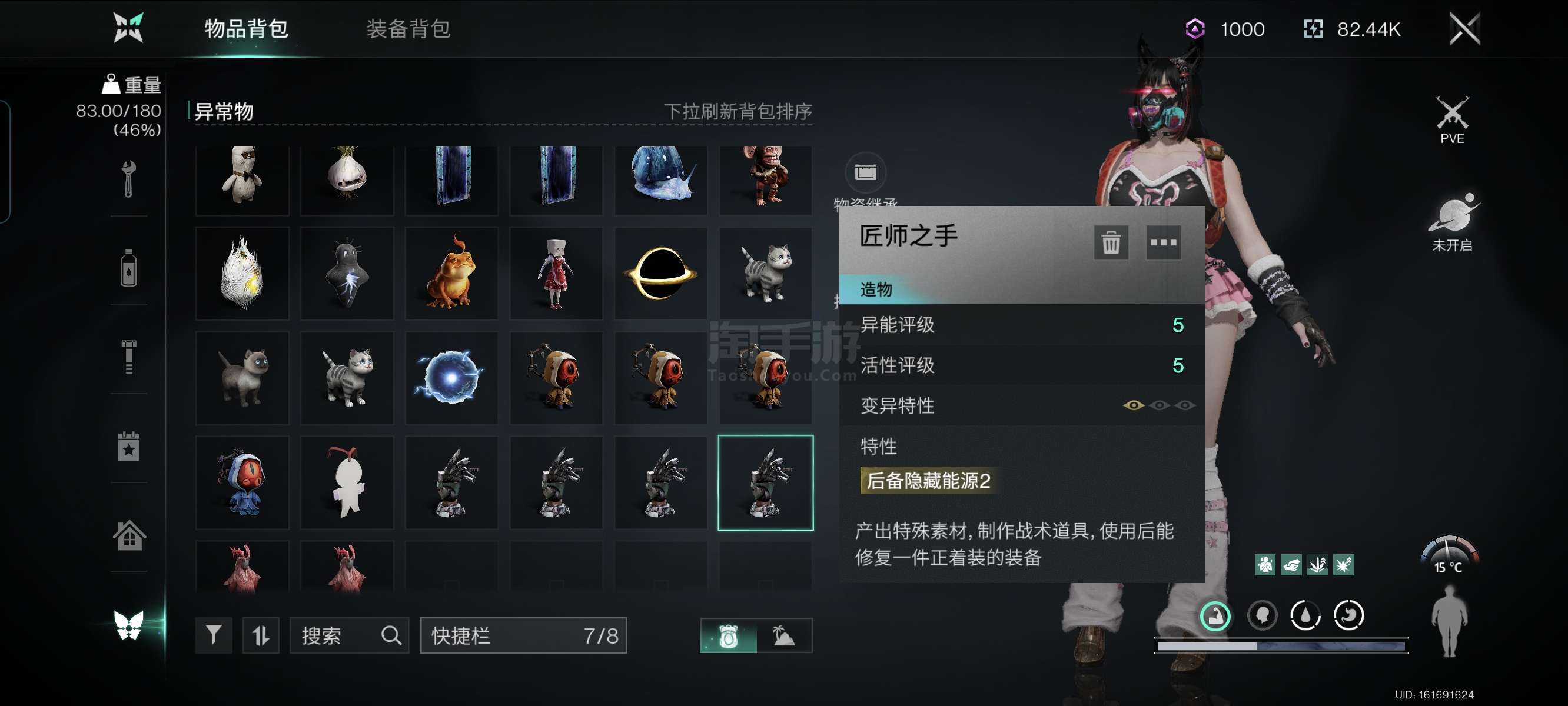Viewport: 1568px width, 706px height.
Task: Select the black hole orb item
Action: click(660, 273)
